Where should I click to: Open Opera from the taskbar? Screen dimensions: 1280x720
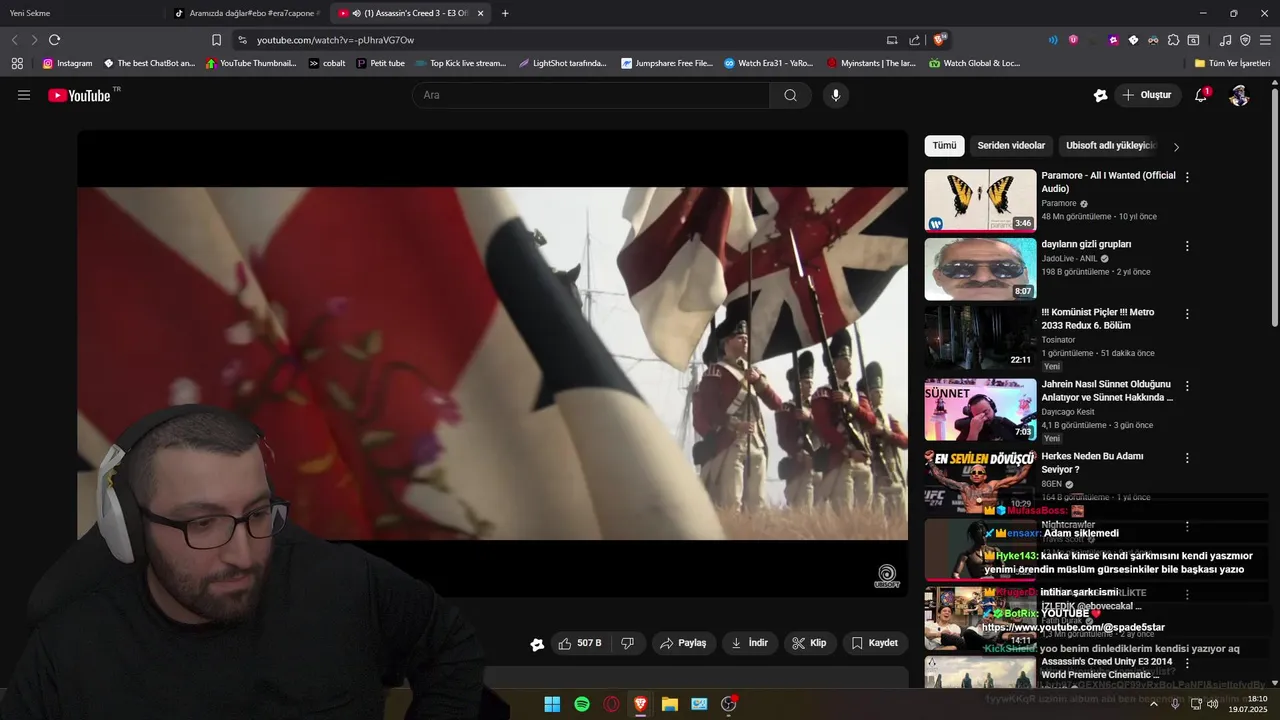(611, 704)
